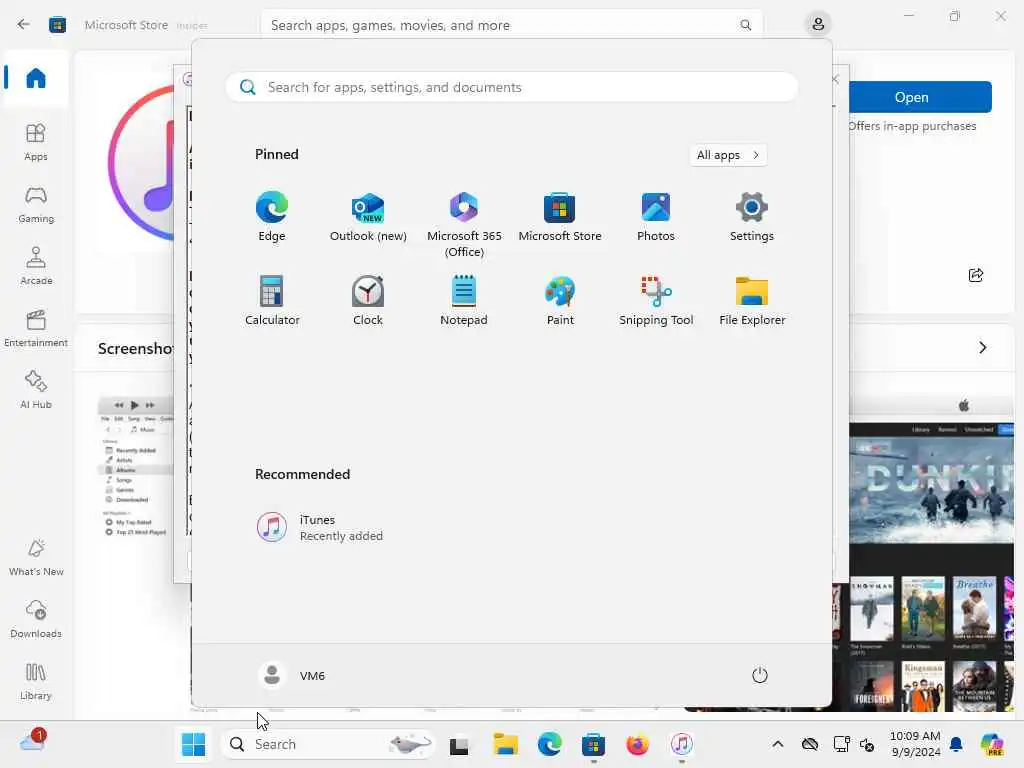This screenshot has height=768, width=1024.
Task: Open Gaming section in Microsoft Store
Action: (x=36, y=204)
